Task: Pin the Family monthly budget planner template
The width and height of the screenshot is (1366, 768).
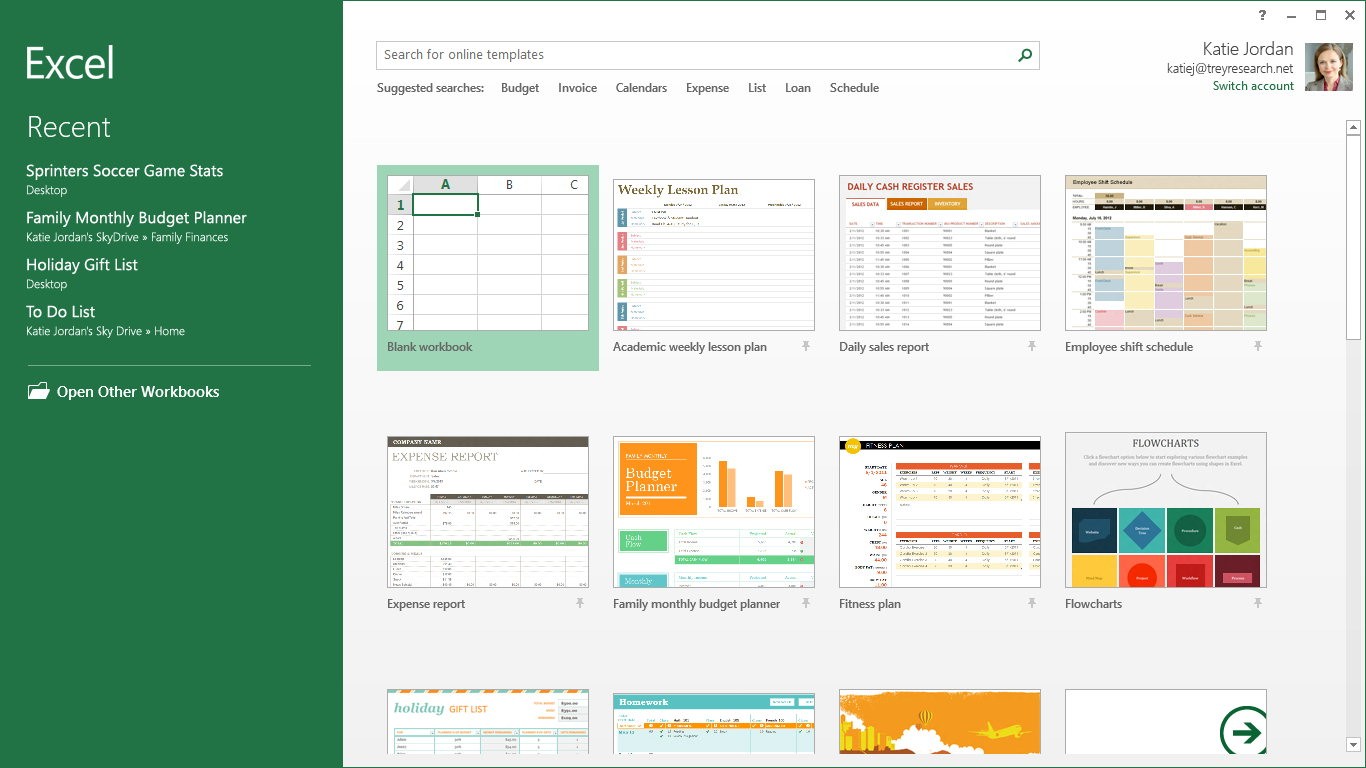Action: [806, 603]
